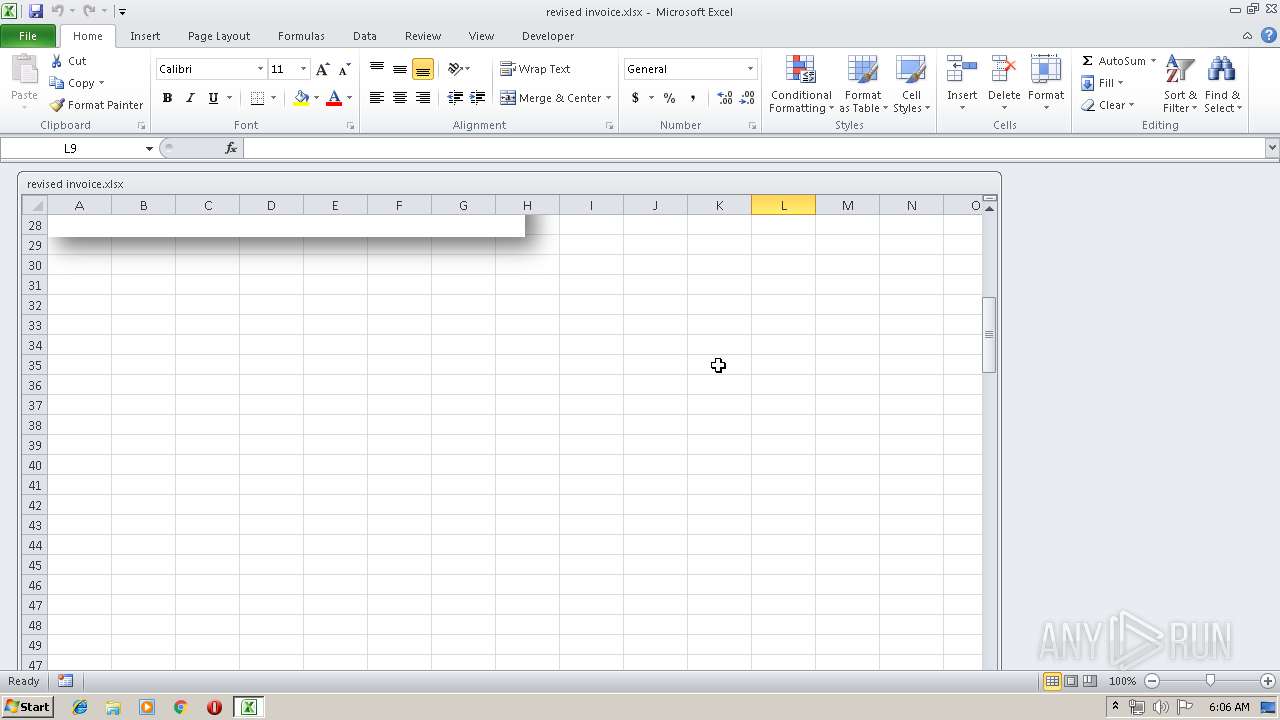Screen dimensions: 1280x720
Task: Click the Copy button
Action: (73, 83)
